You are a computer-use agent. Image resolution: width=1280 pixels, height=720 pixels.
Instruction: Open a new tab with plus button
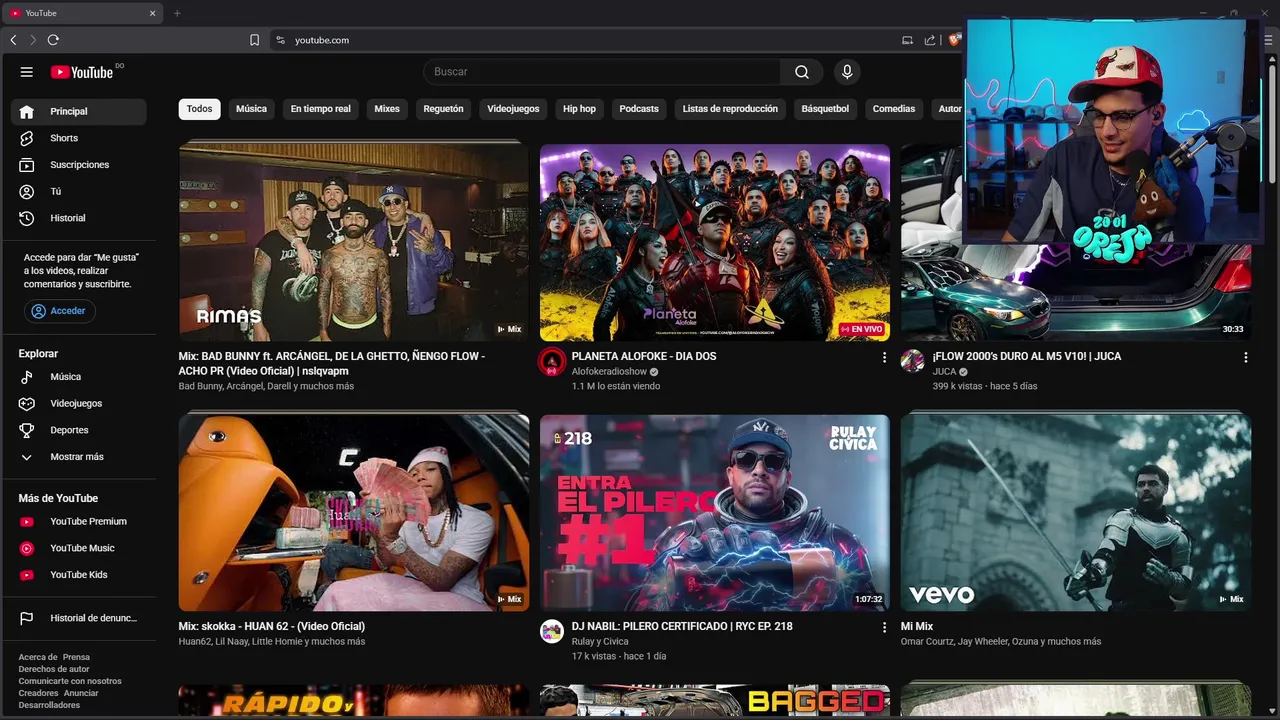coord(177,13)
